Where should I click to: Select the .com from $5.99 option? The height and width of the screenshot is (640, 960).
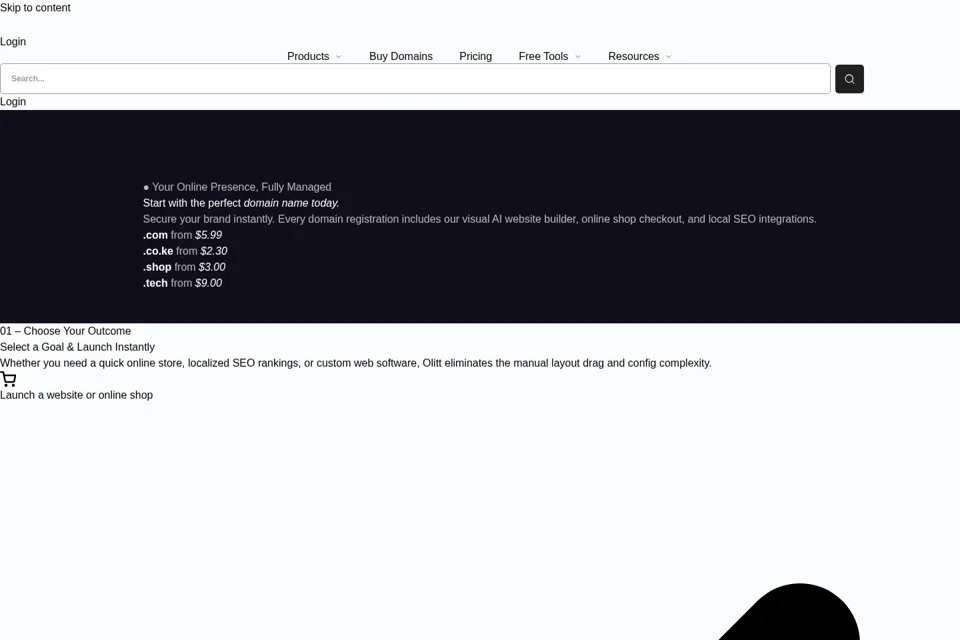182,235
